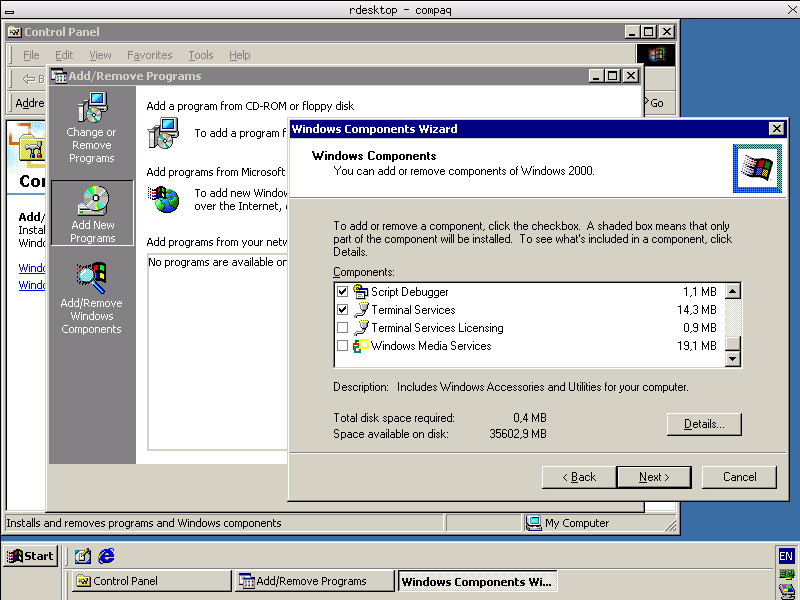Open the Tools menu in Control Panel
This screenshot has height=600, width=800.
click(201, 55)
